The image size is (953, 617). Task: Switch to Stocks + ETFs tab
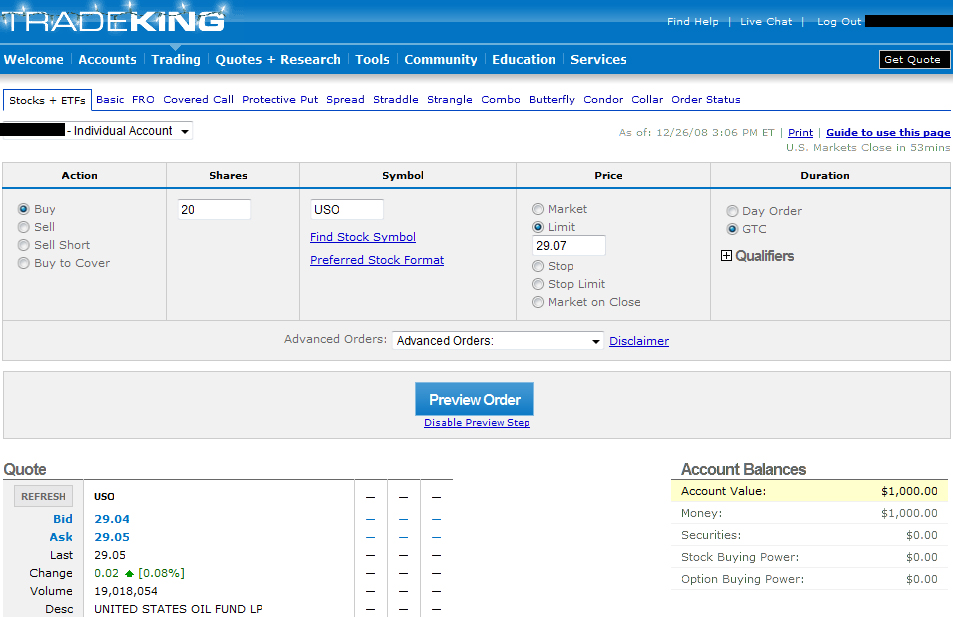coord(47,100)
